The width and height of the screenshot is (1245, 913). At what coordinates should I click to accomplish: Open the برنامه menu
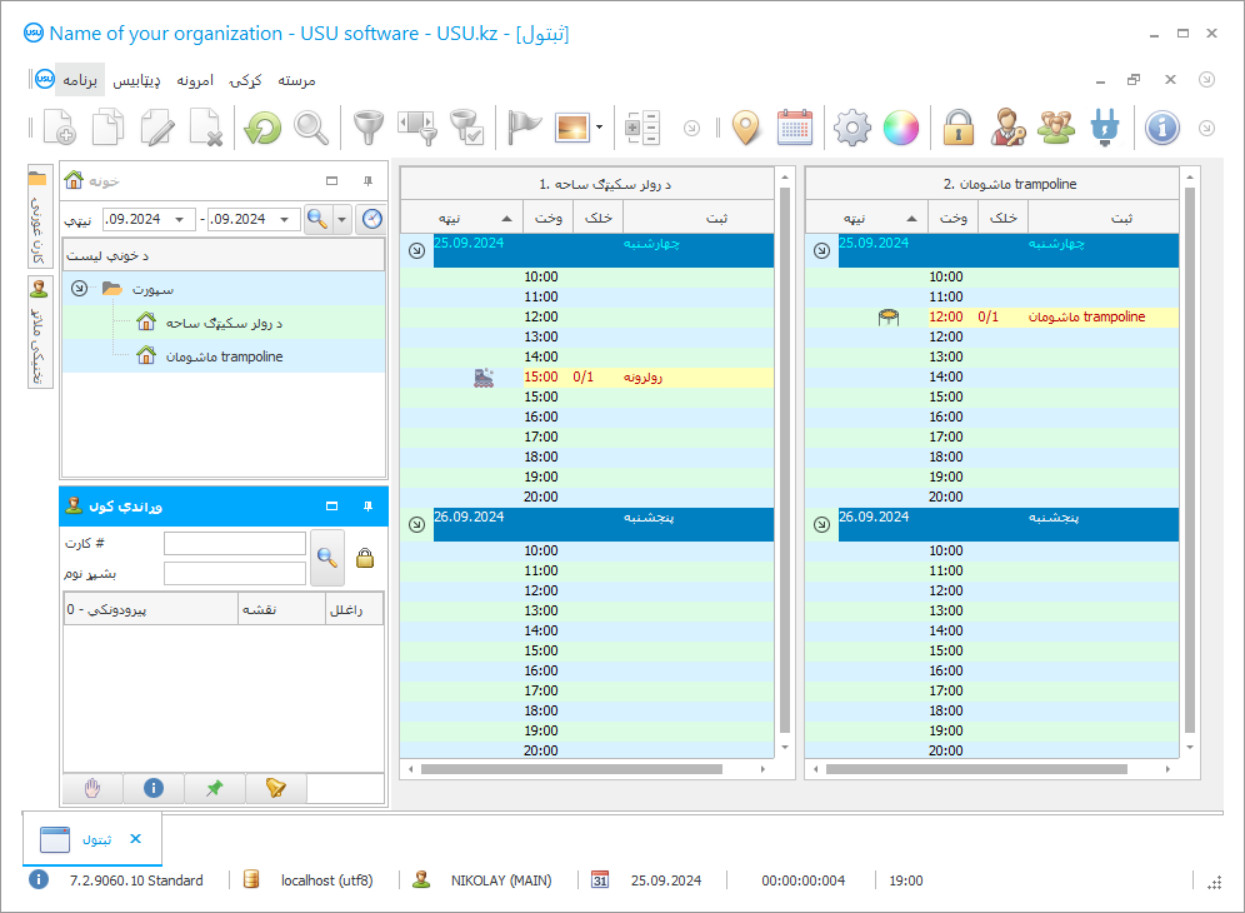(x=80, y=80)
